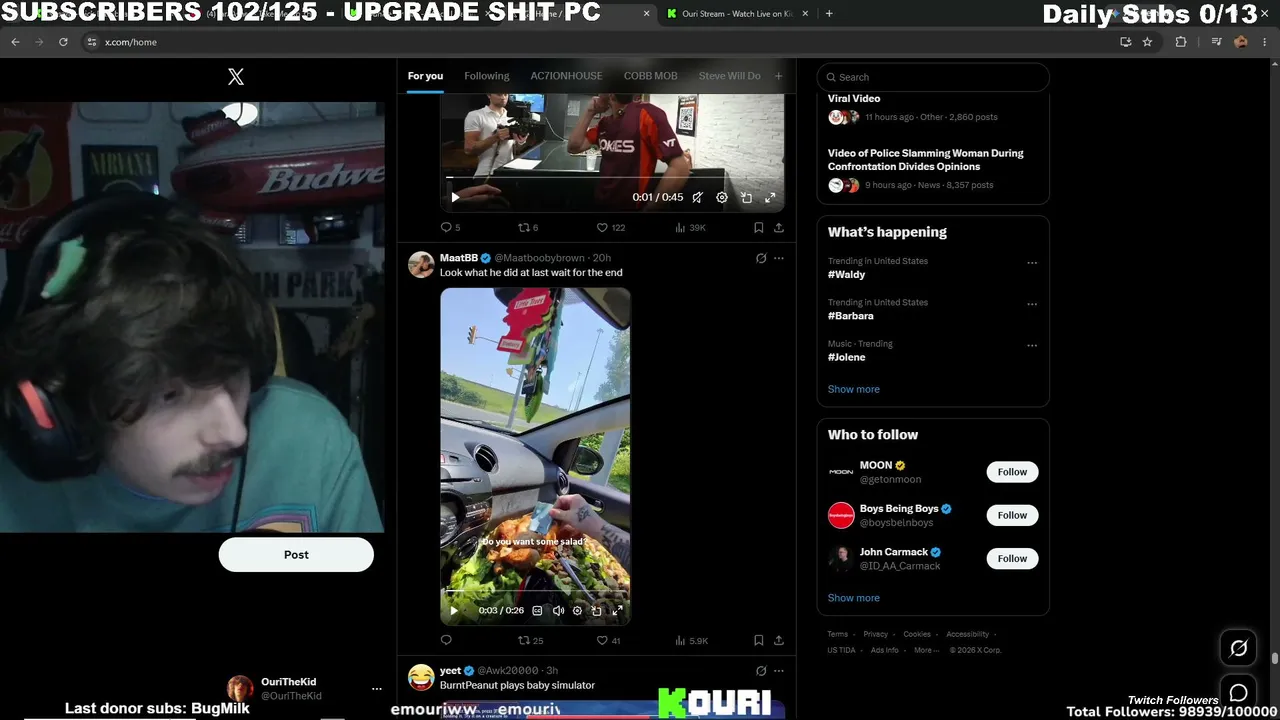
Task: Reload the x.com page
Action: pyautogui.click(x=63, y=42)
